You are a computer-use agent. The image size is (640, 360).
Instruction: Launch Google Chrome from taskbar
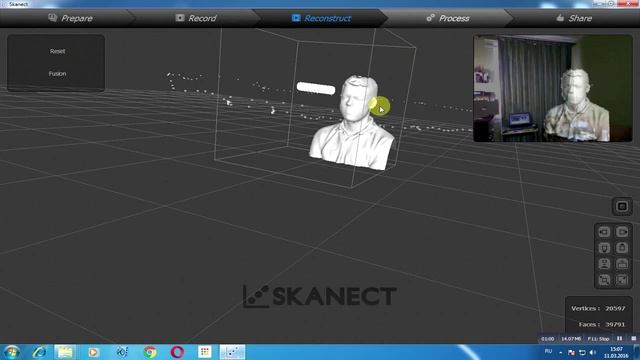(150, 352)
